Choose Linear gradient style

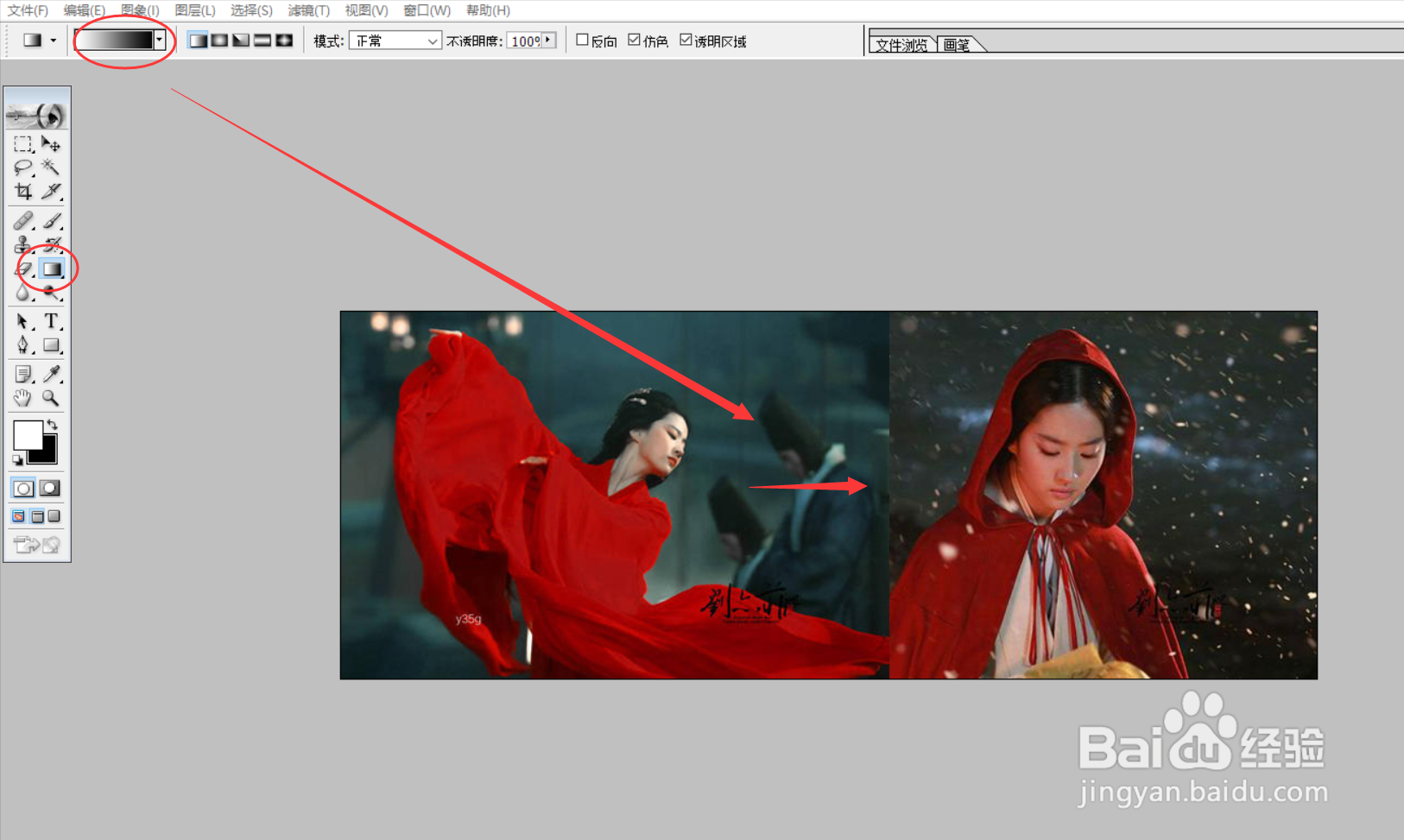pos(198,41)
